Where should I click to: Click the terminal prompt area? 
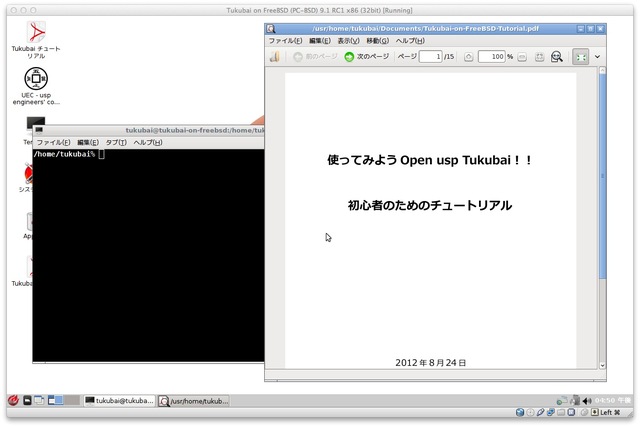point(148,255)
